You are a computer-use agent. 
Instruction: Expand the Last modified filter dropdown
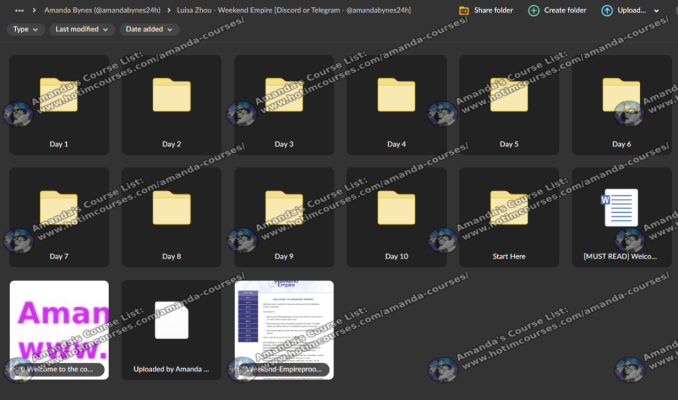click(x=82, y=29)
